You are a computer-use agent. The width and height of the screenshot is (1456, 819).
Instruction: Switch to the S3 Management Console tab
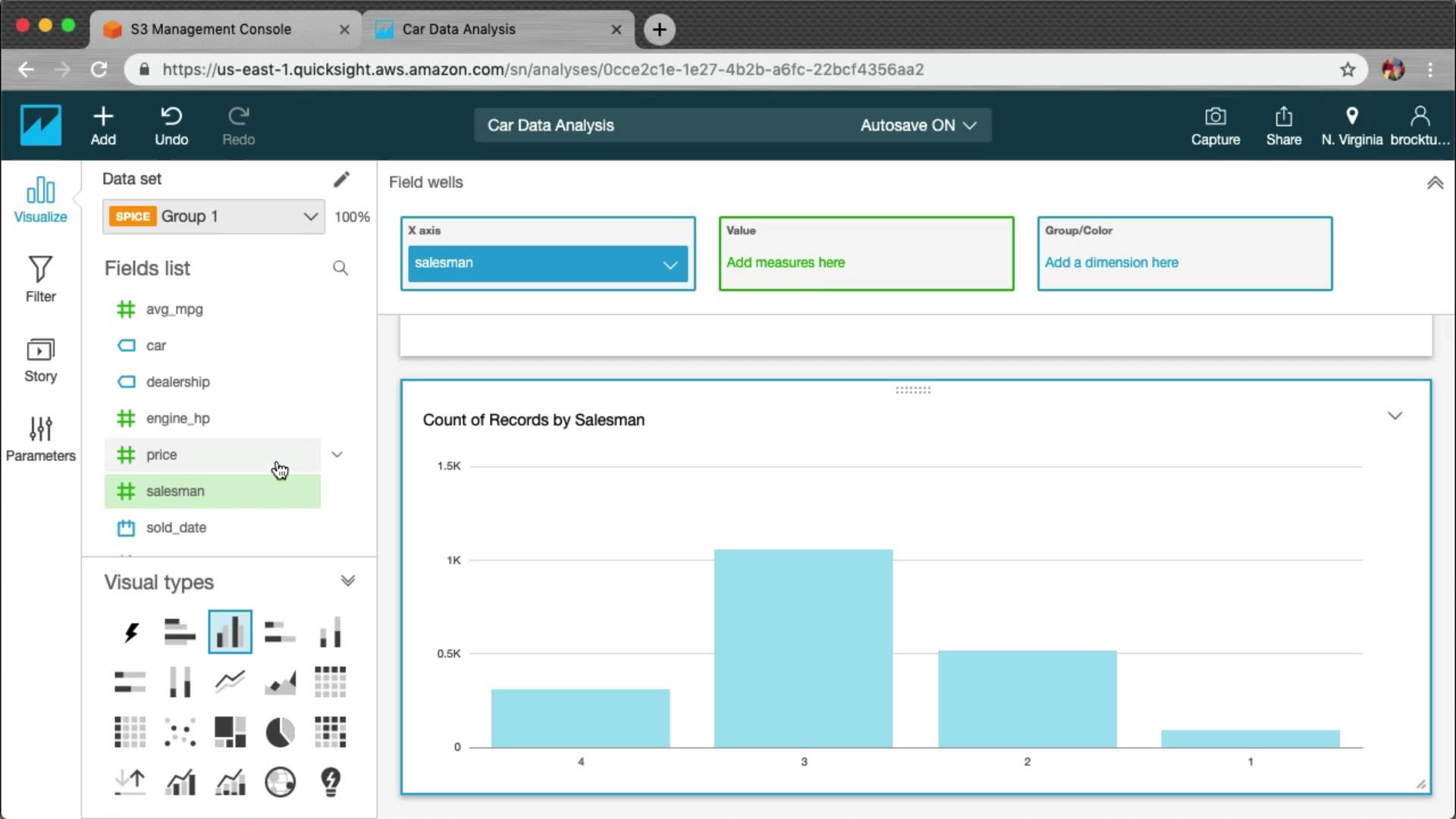pos(211,29)
